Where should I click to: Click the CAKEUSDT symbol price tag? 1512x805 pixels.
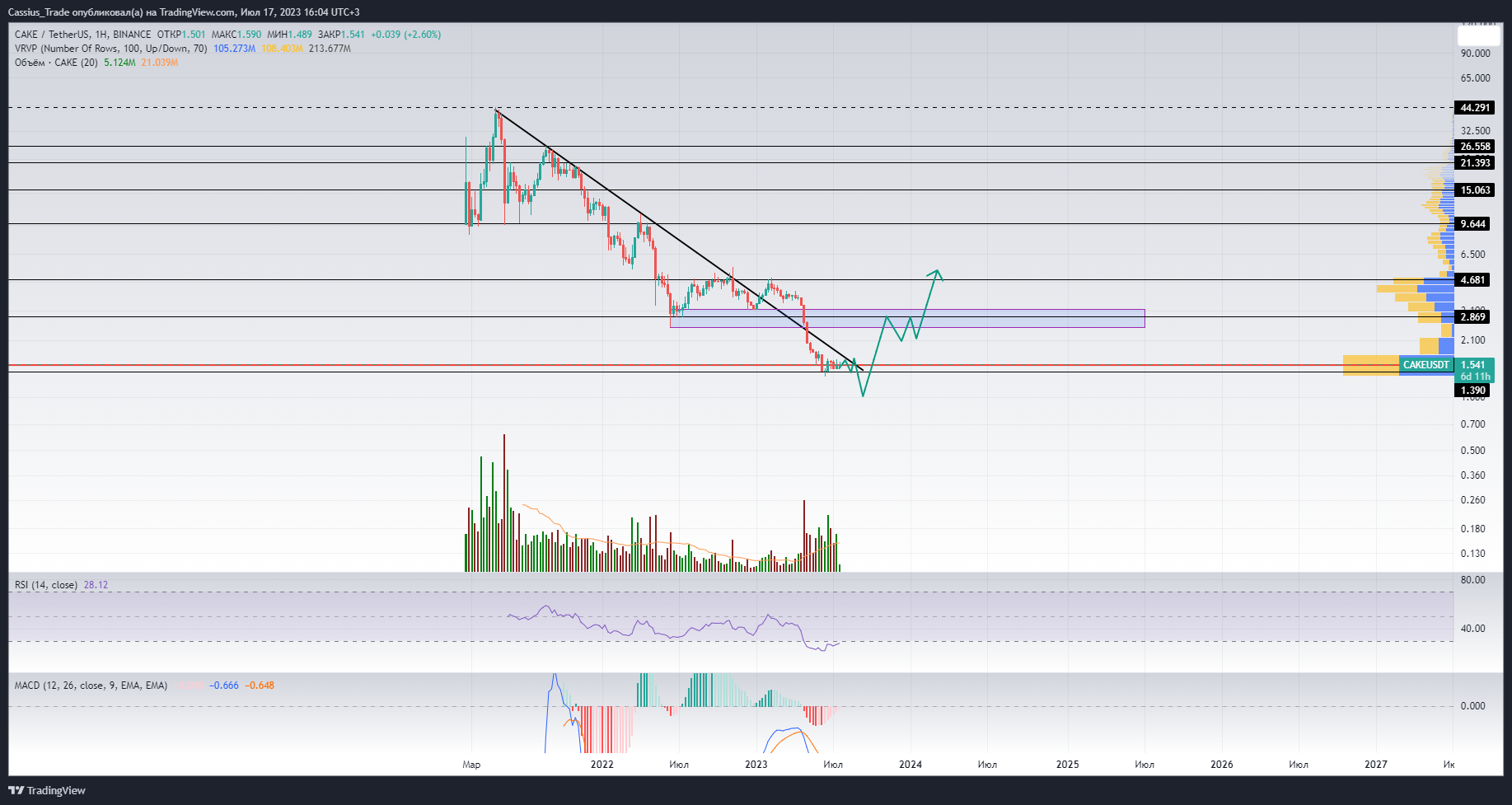tap(1425, 365)
